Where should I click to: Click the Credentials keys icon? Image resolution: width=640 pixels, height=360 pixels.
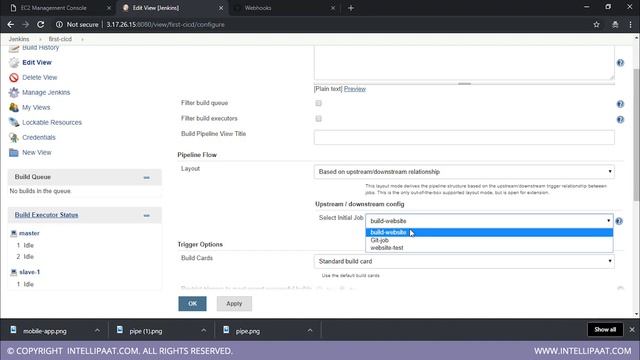14,138
